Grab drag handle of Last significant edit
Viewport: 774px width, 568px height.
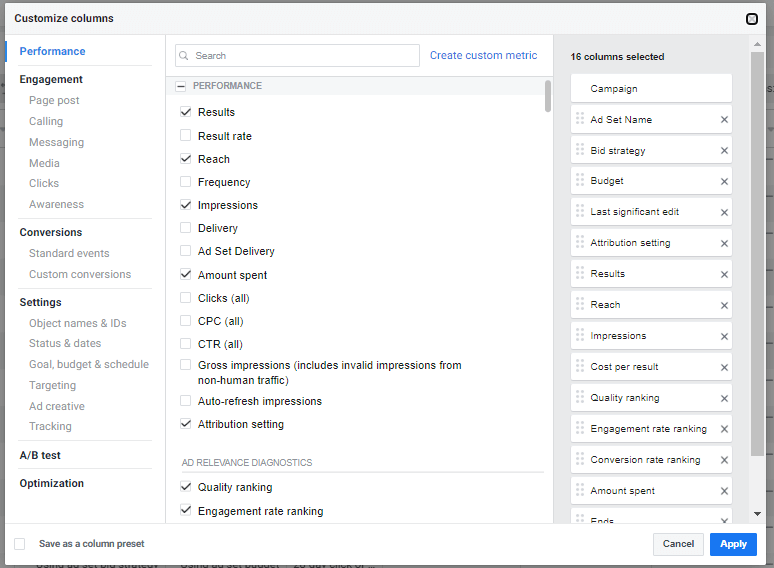pyautogui.click(x=580, y=211)
